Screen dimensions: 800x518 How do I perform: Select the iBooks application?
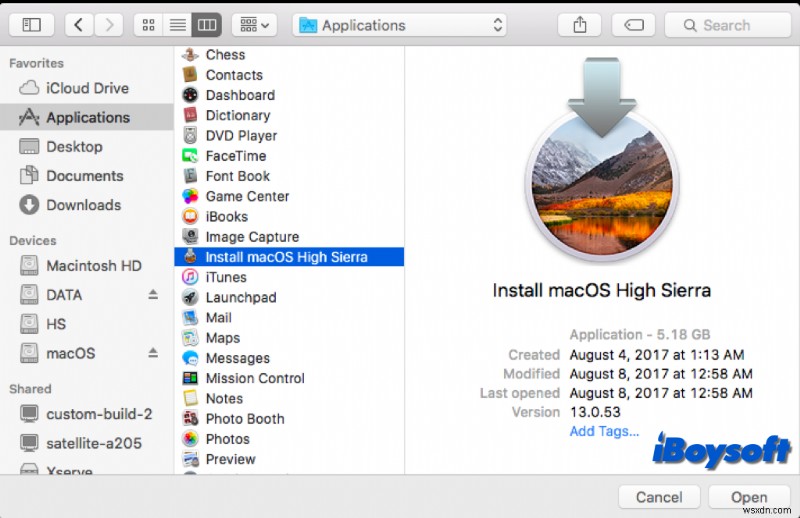(289, 216)
